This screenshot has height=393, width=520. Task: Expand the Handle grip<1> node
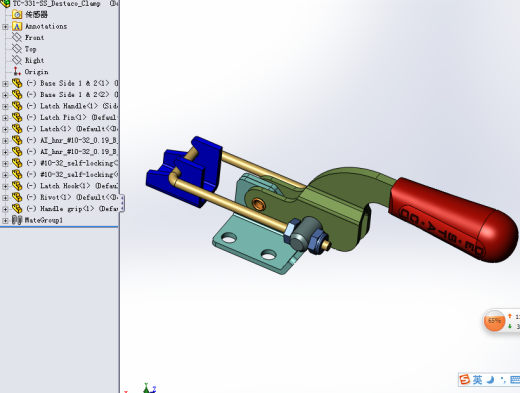(5, 209)
